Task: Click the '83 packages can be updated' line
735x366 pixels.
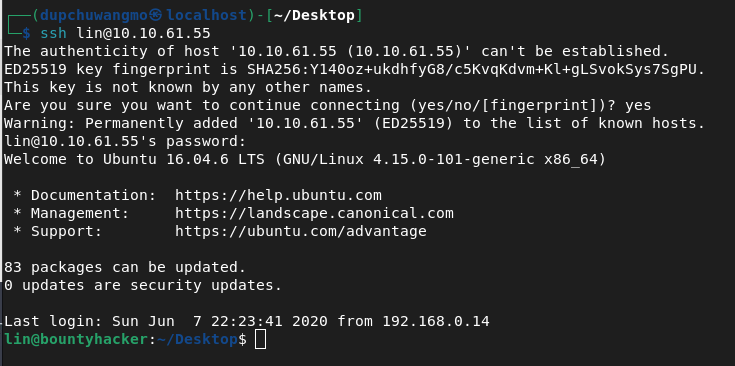Action: click(x=125, y=267)
